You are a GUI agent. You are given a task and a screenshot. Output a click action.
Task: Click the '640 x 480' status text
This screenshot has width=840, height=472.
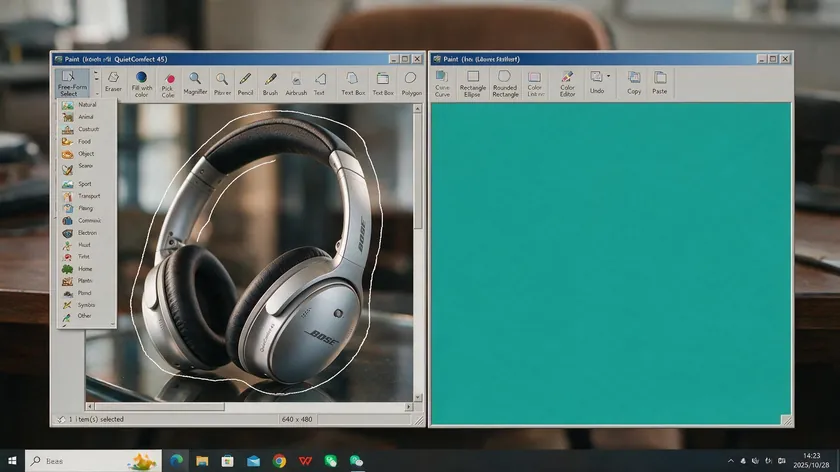tap(297, 419)
